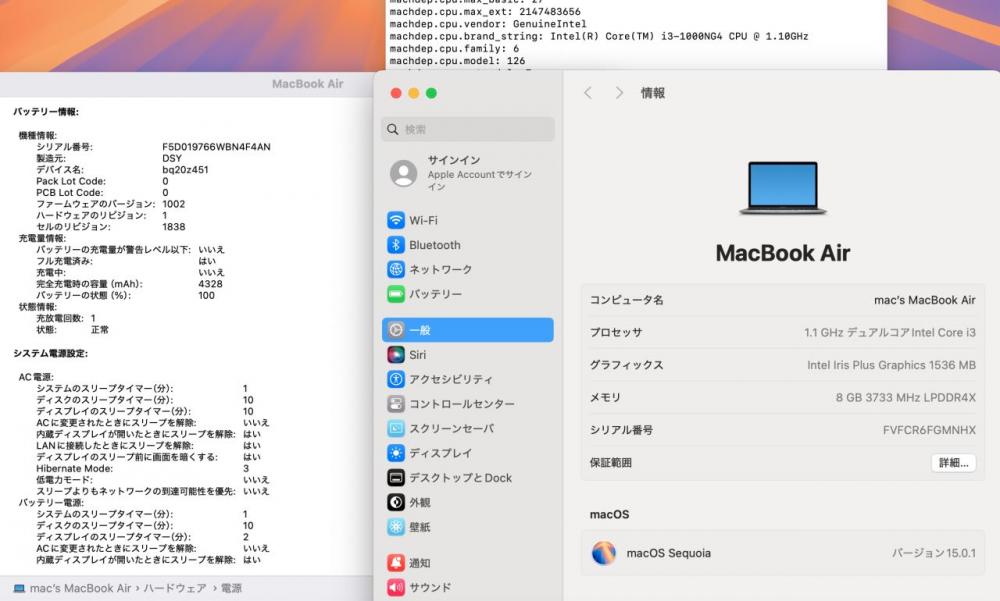This screenshot has width=1000, height=601.
Task: Select the Wi-Fi sidebar label
Action: (423, 220)
